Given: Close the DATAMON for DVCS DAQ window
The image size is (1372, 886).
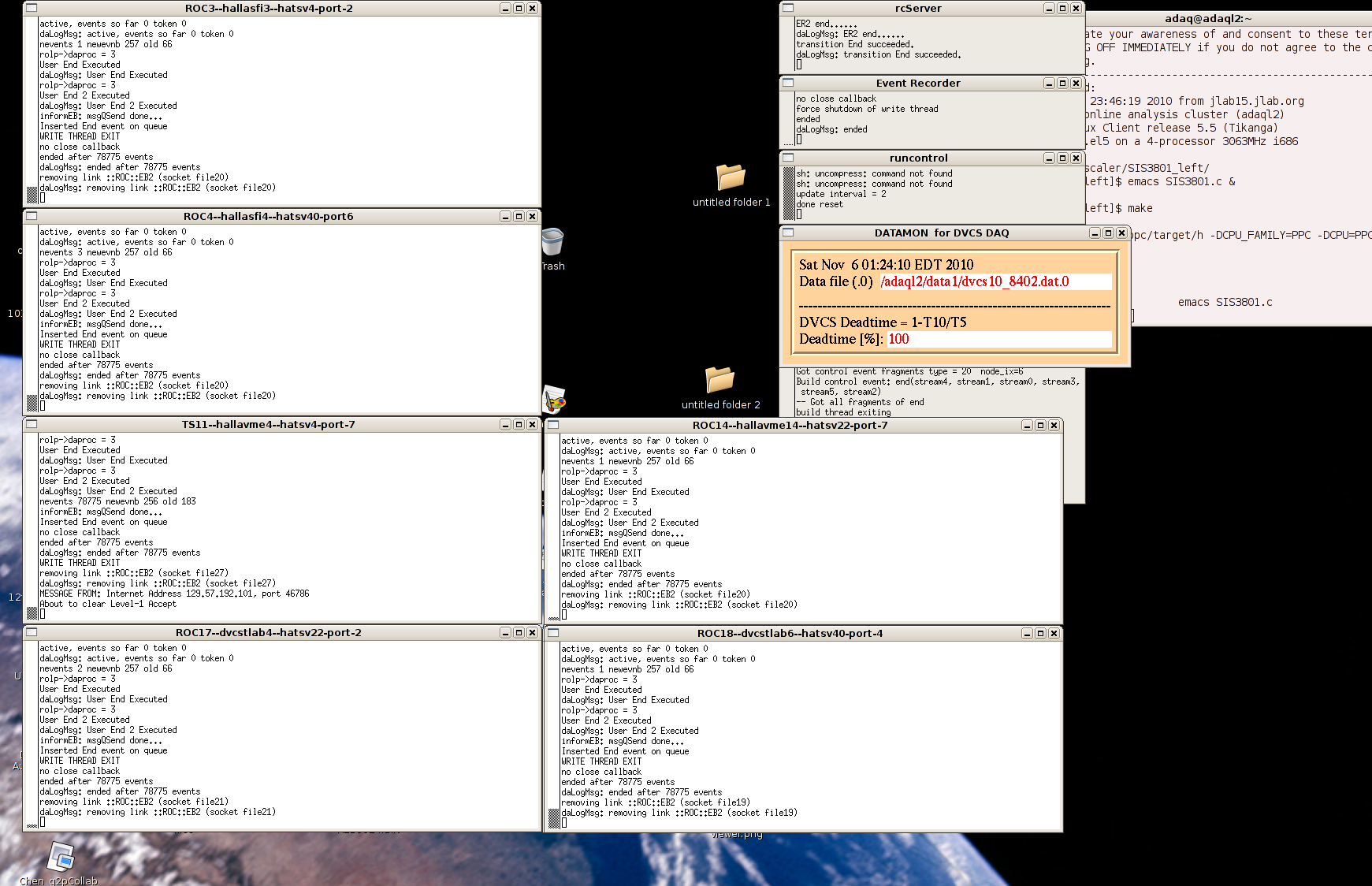Looking at the screenshot, I should point(1121,233).
